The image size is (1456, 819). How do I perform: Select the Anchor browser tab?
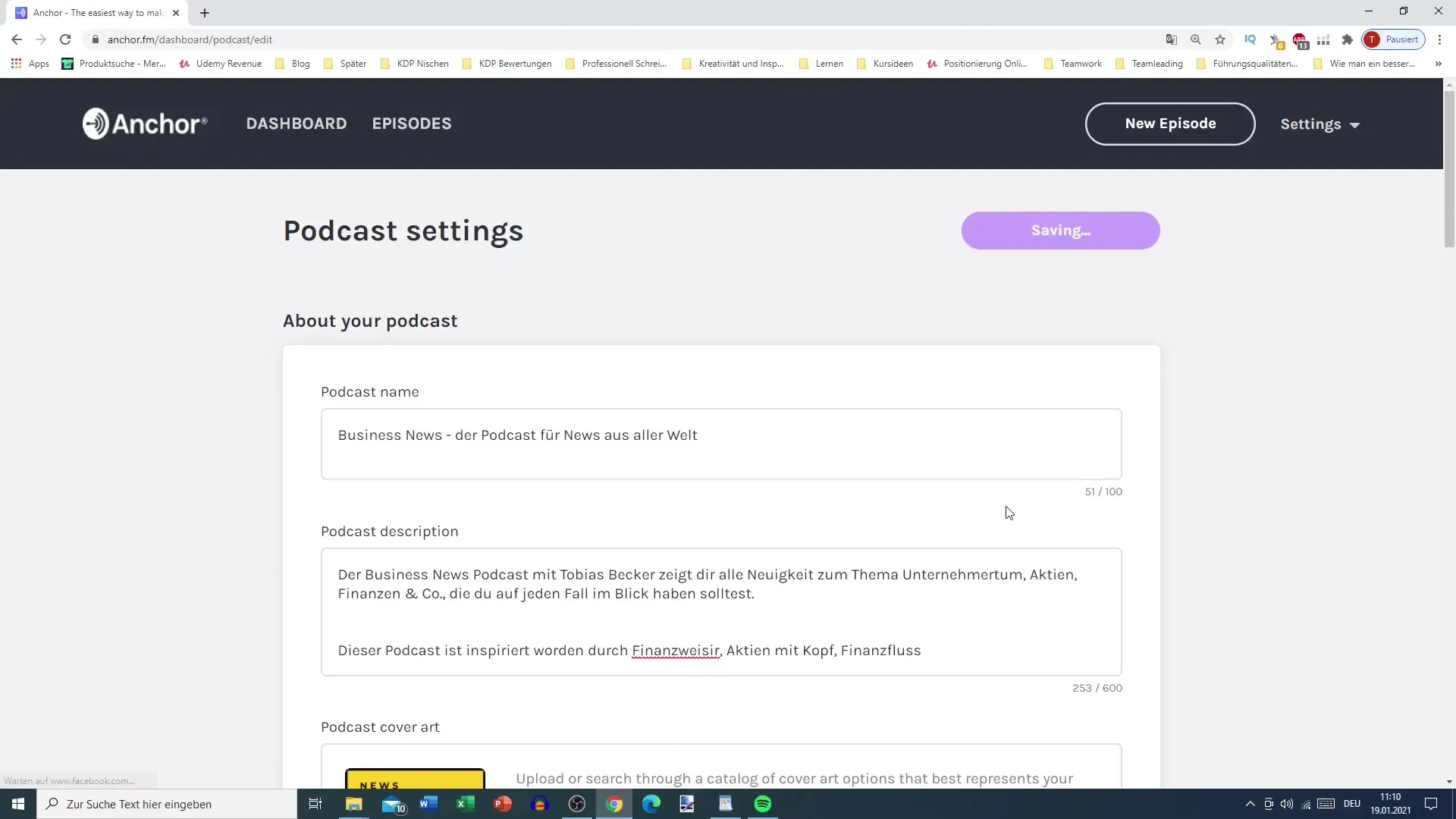tap(98, 13)
